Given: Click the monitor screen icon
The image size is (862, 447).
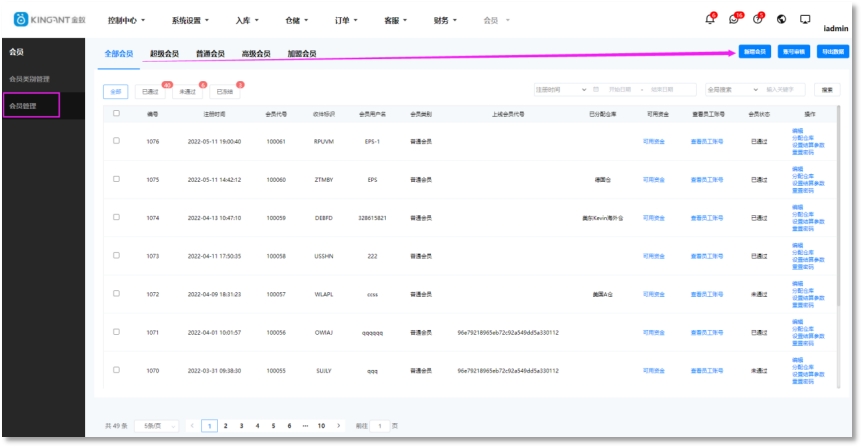Looking at the screenshot, I should point(805,20).
